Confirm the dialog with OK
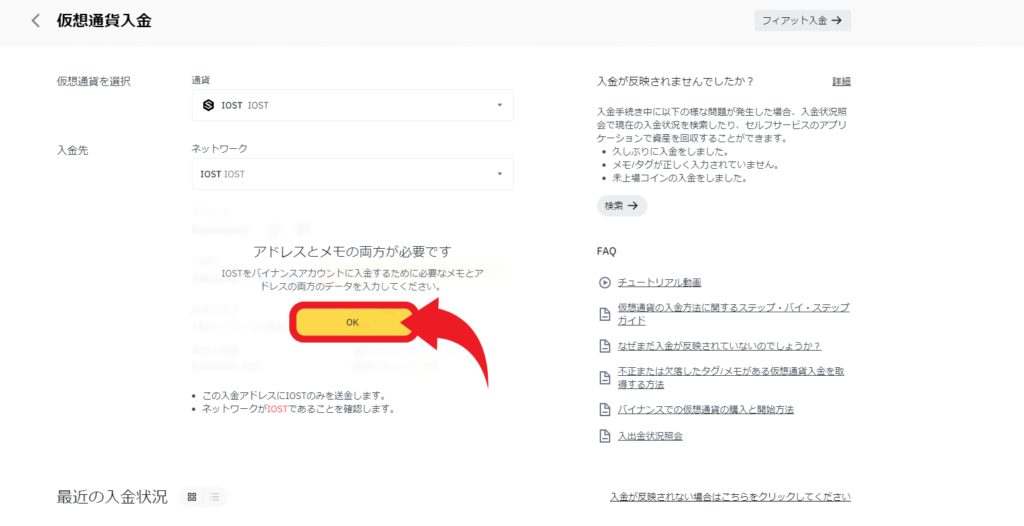The height and width of the screenshot is (526, 1024). pyautogui.click(x=353, y=322)
